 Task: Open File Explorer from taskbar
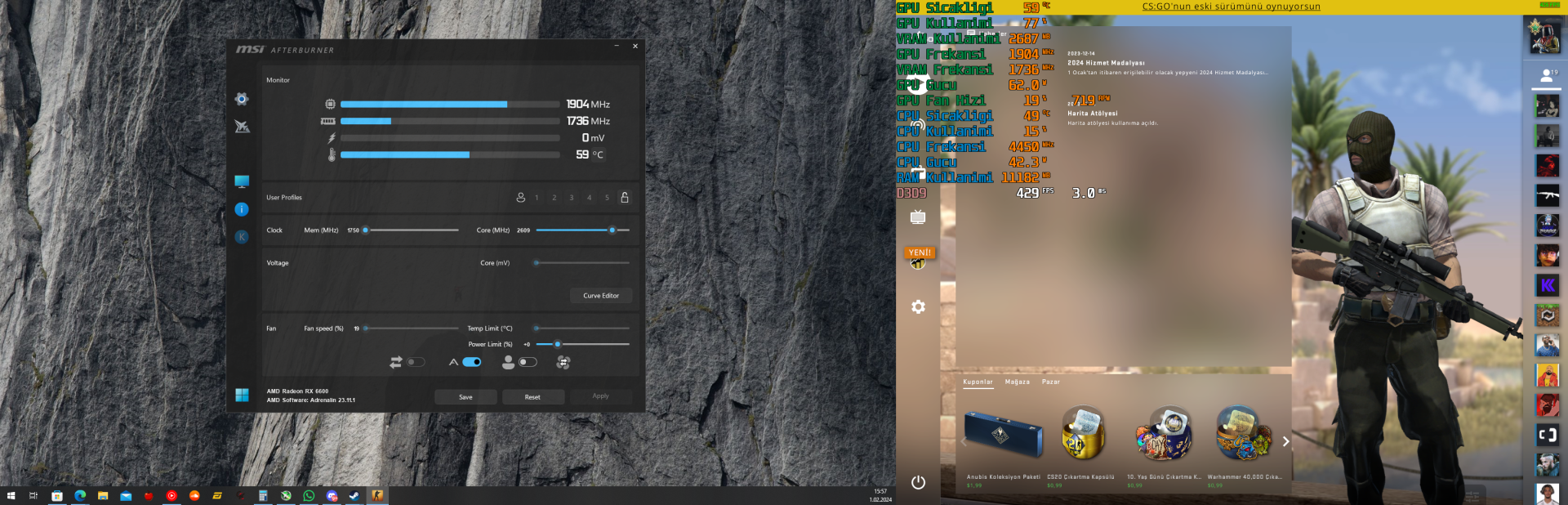pos(103,496)
